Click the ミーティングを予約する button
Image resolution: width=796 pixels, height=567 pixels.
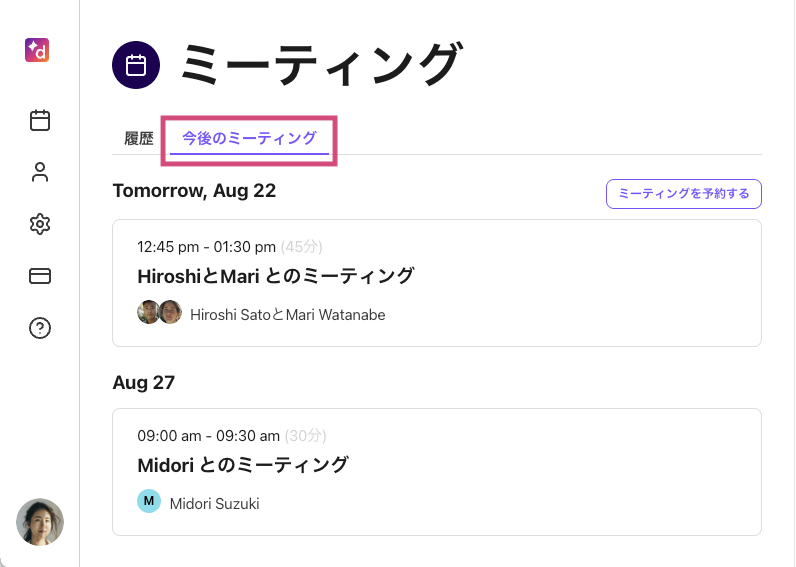click(683, 194)
